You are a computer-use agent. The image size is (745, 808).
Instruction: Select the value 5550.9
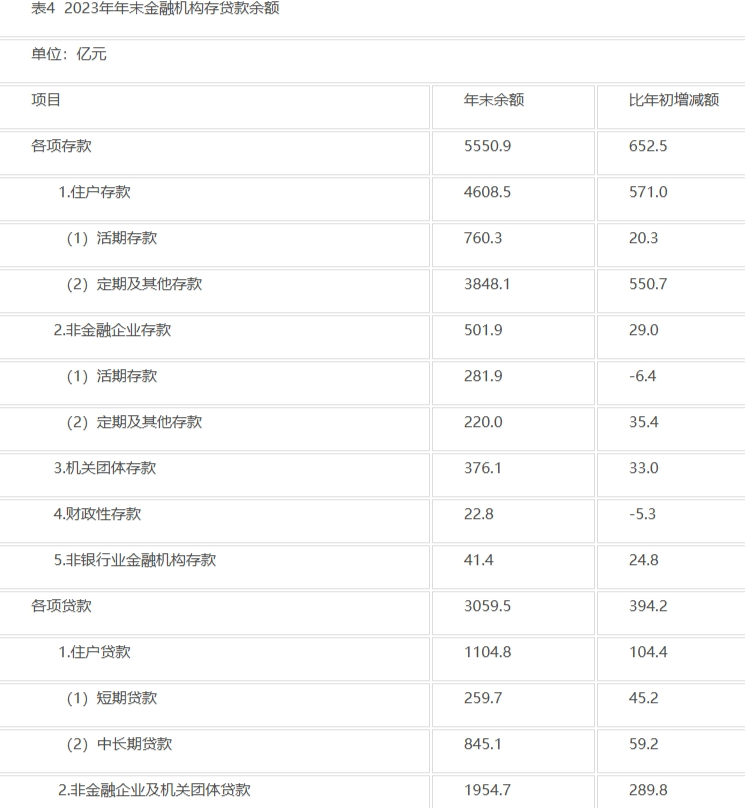pyautogui.click(x=487, y=146)
